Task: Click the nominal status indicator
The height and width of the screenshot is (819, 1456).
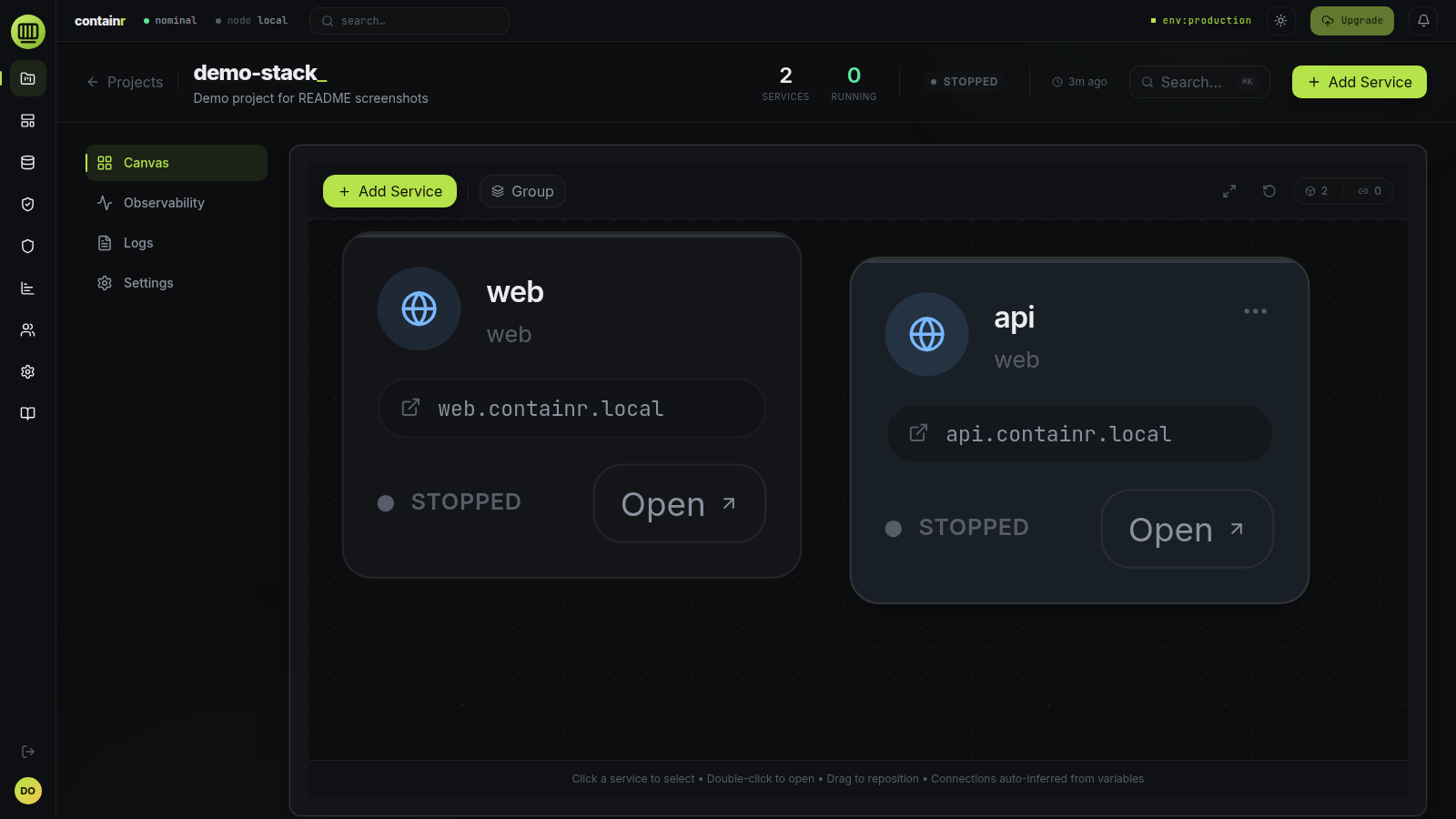Action: coord(170,21)
